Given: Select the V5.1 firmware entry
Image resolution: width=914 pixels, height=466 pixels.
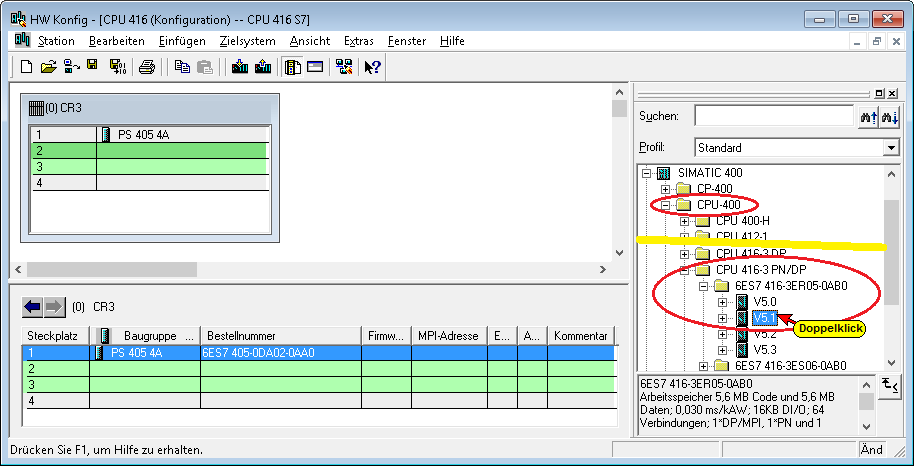Looking at the screenshot, I should (765, 318).
